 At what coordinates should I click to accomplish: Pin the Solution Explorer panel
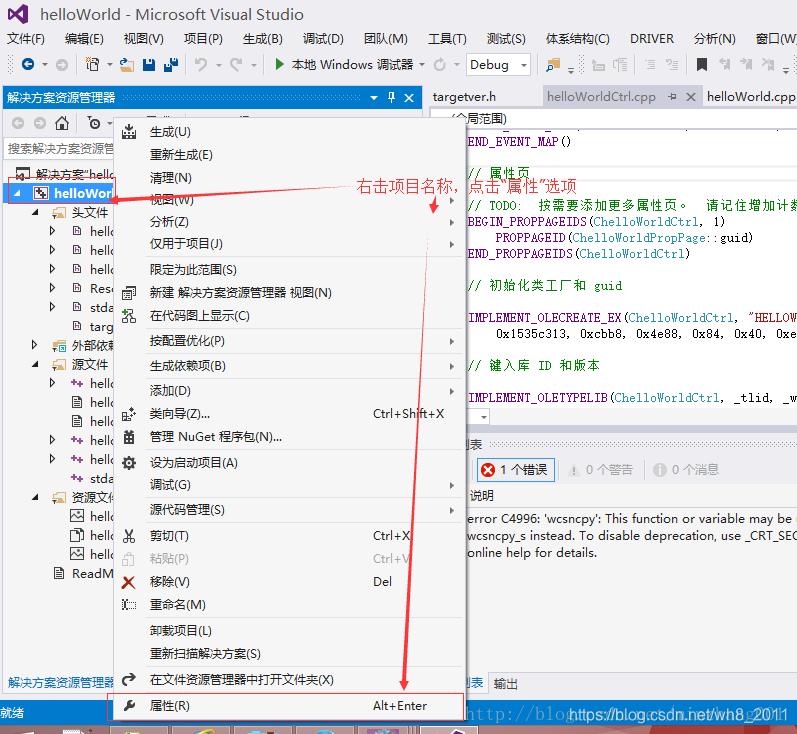click(391, 98)
